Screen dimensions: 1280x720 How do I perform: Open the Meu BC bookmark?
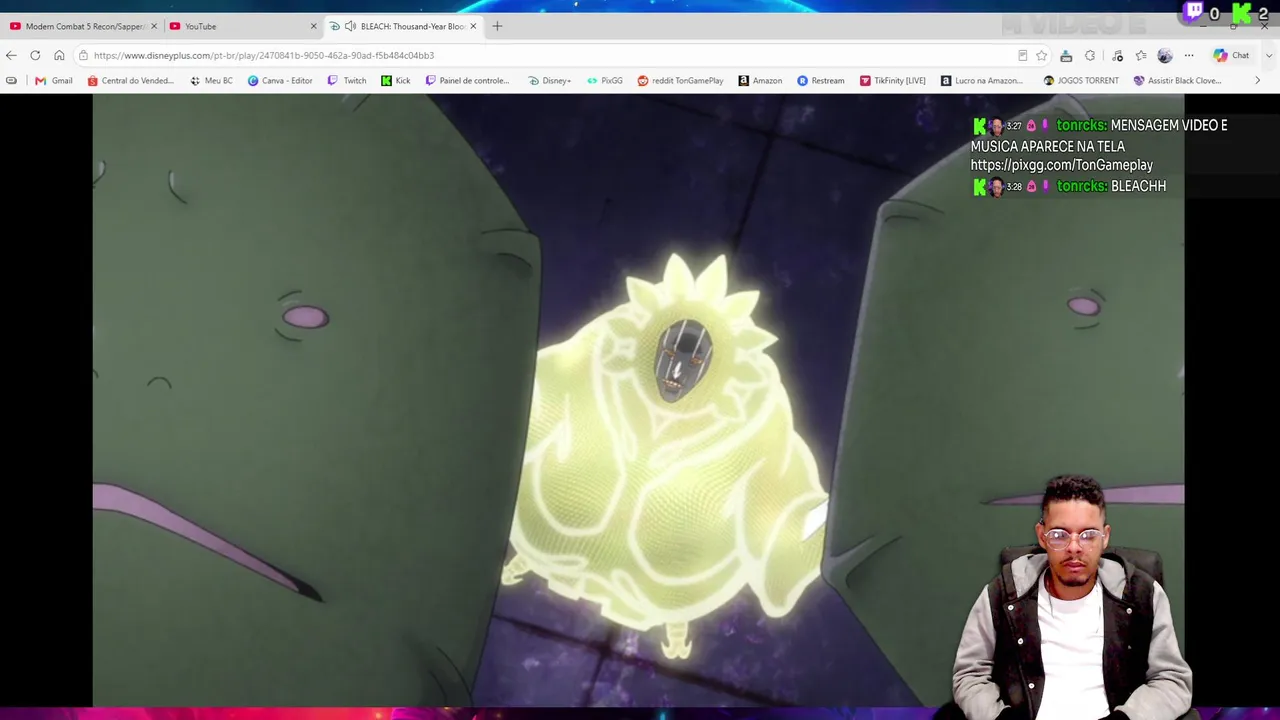click(211, 80)
